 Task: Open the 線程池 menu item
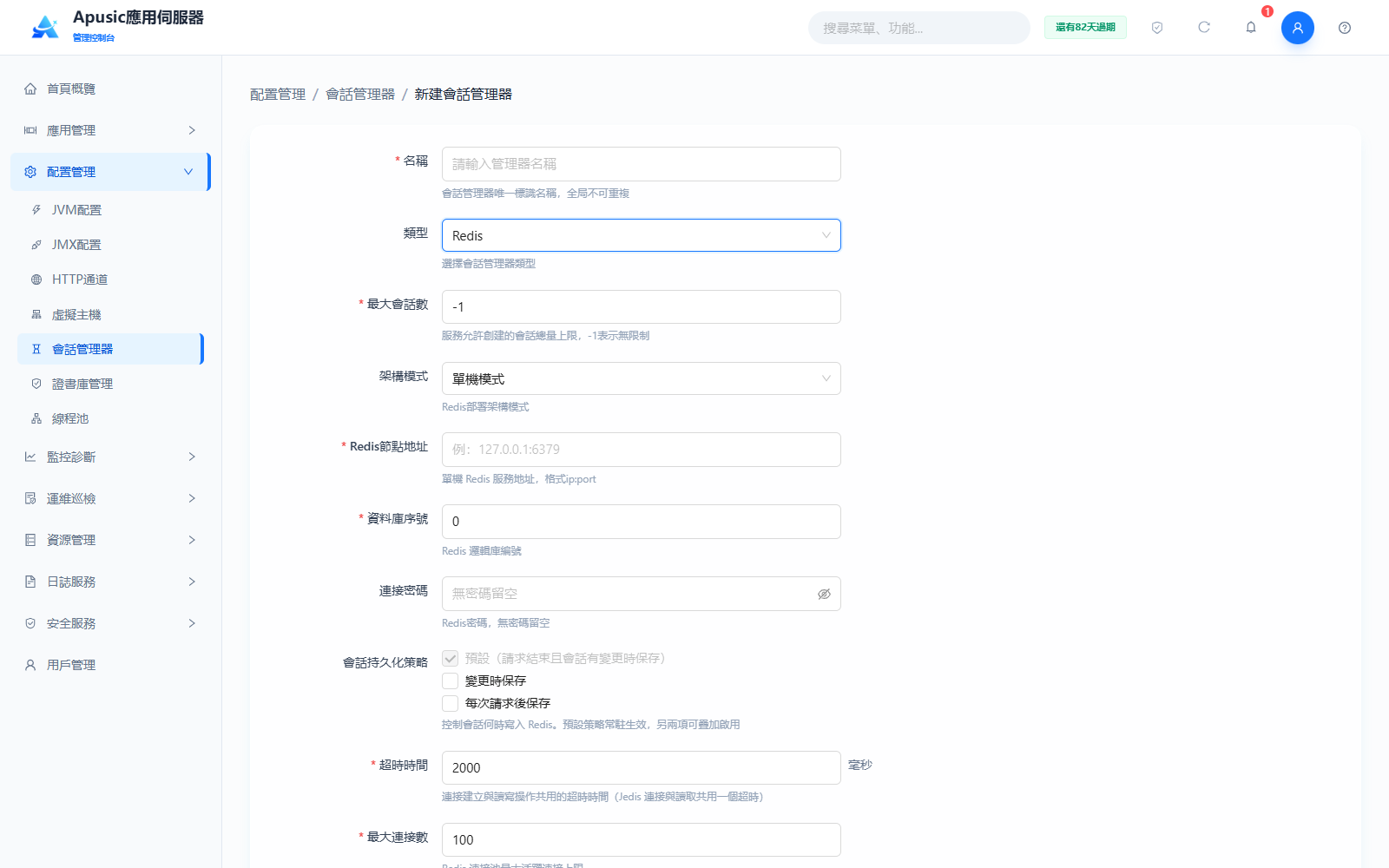point(109,418)
